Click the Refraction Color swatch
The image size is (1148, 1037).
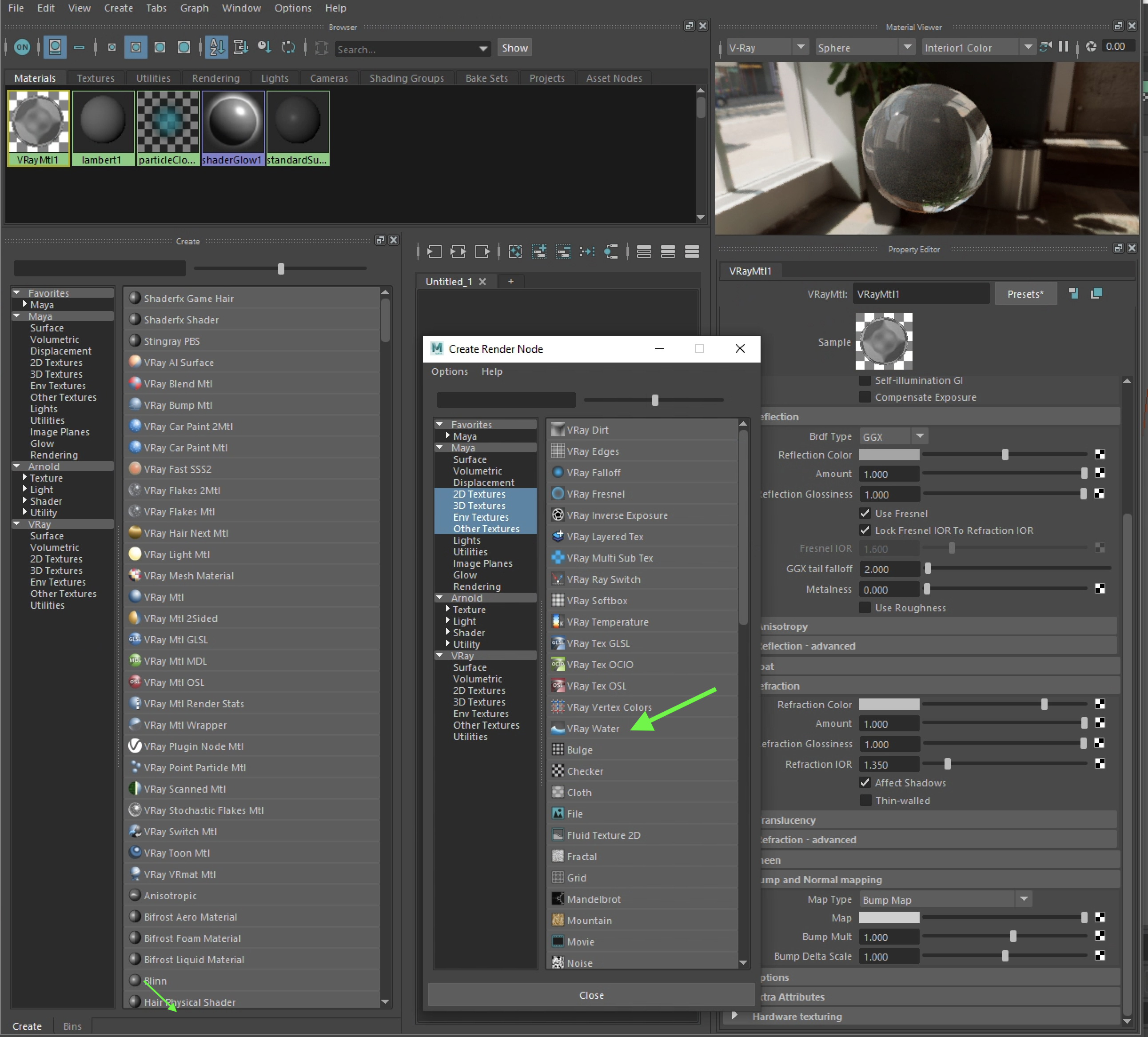coord(889,704)
